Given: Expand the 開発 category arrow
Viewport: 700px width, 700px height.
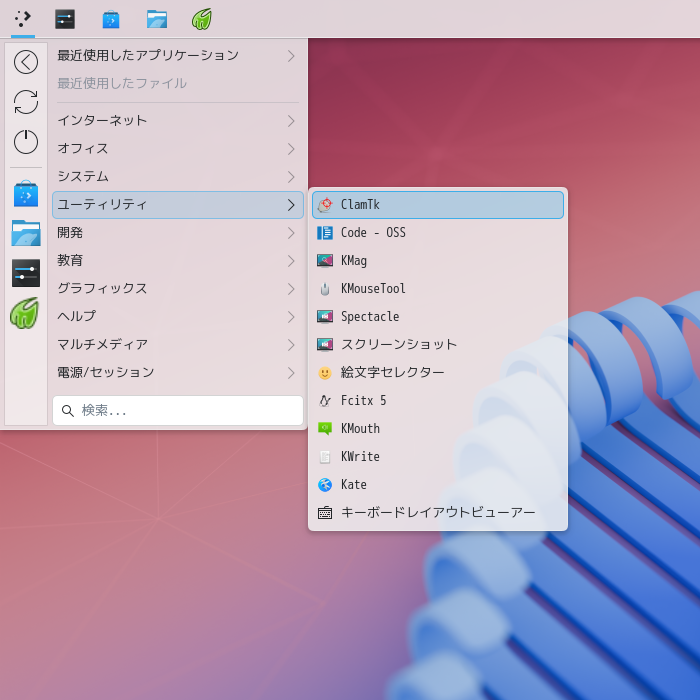Looking at the screenshot, I should pos(291,233).
